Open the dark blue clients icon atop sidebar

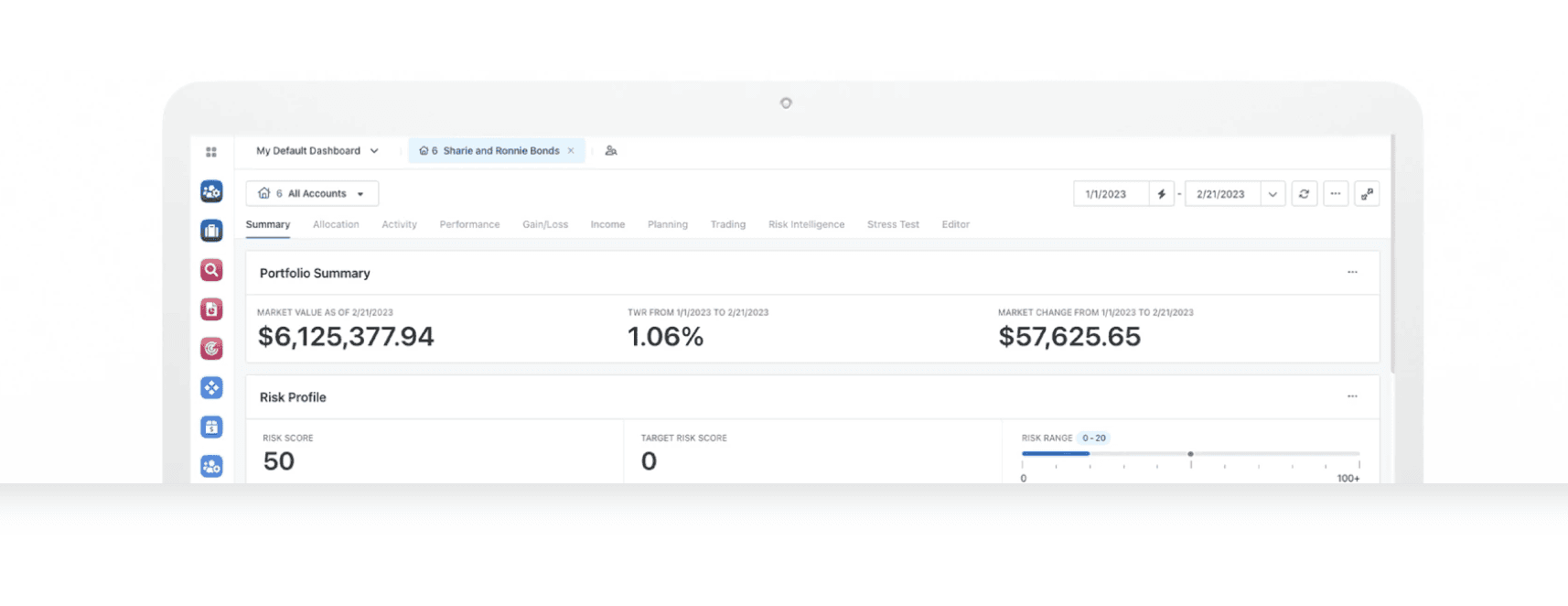(x=211, y=191)
